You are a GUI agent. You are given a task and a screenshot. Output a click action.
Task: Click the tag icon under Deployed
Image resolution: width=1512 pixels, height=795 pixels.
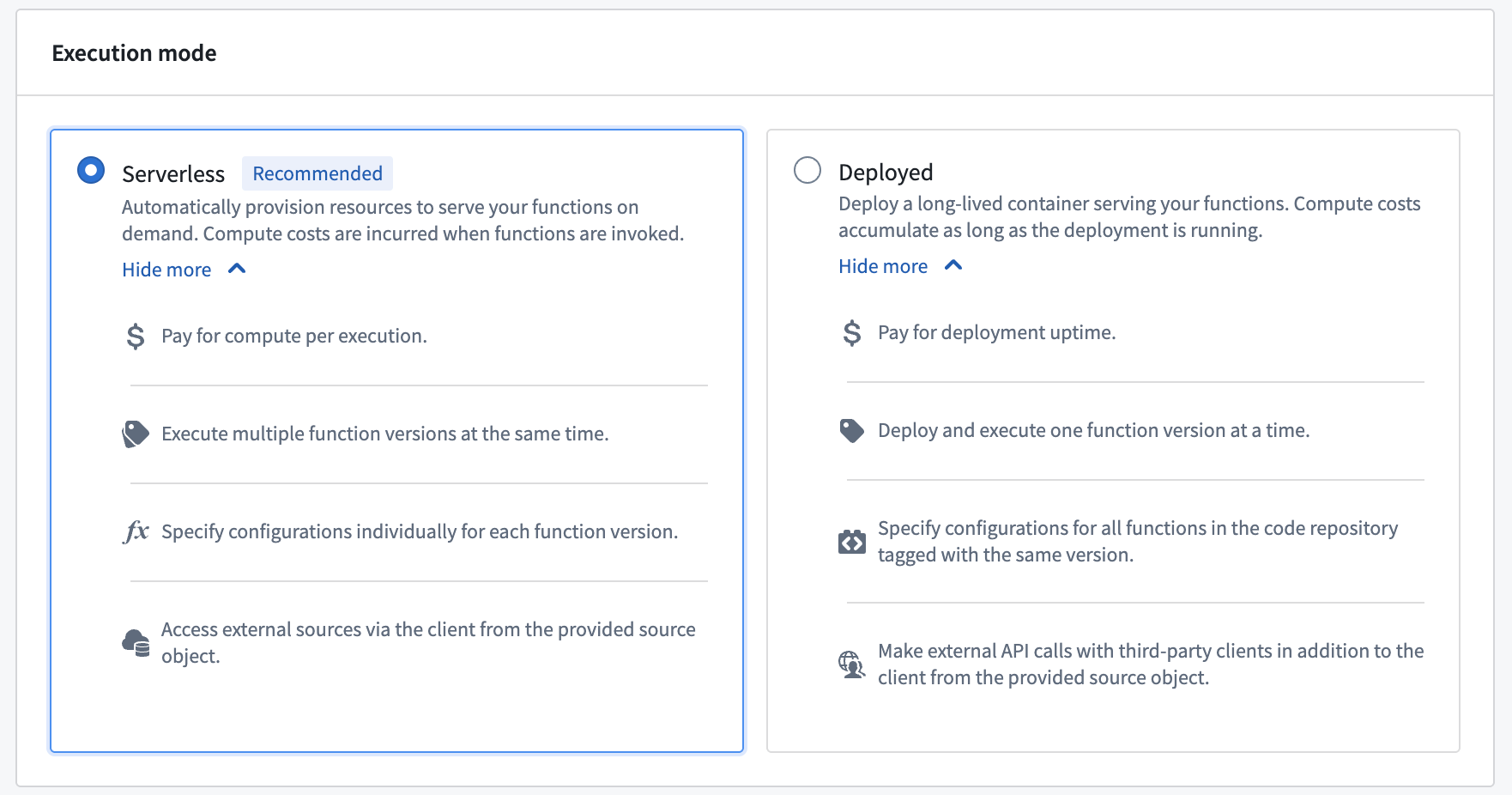[x=851, y=430]
